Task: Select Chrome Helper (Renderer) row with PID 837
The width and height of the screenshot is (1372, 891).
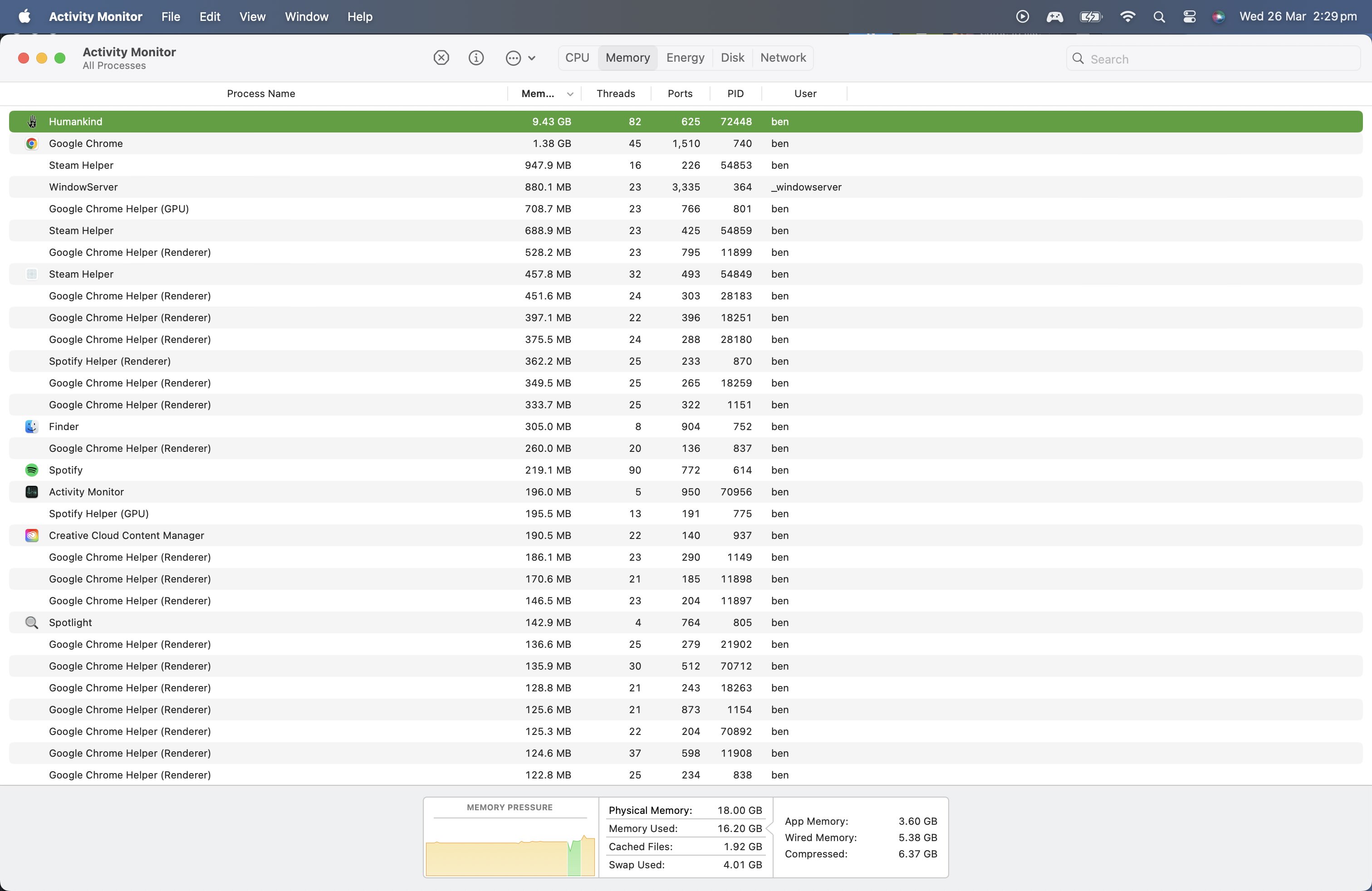Action: [x=686, y=448]
